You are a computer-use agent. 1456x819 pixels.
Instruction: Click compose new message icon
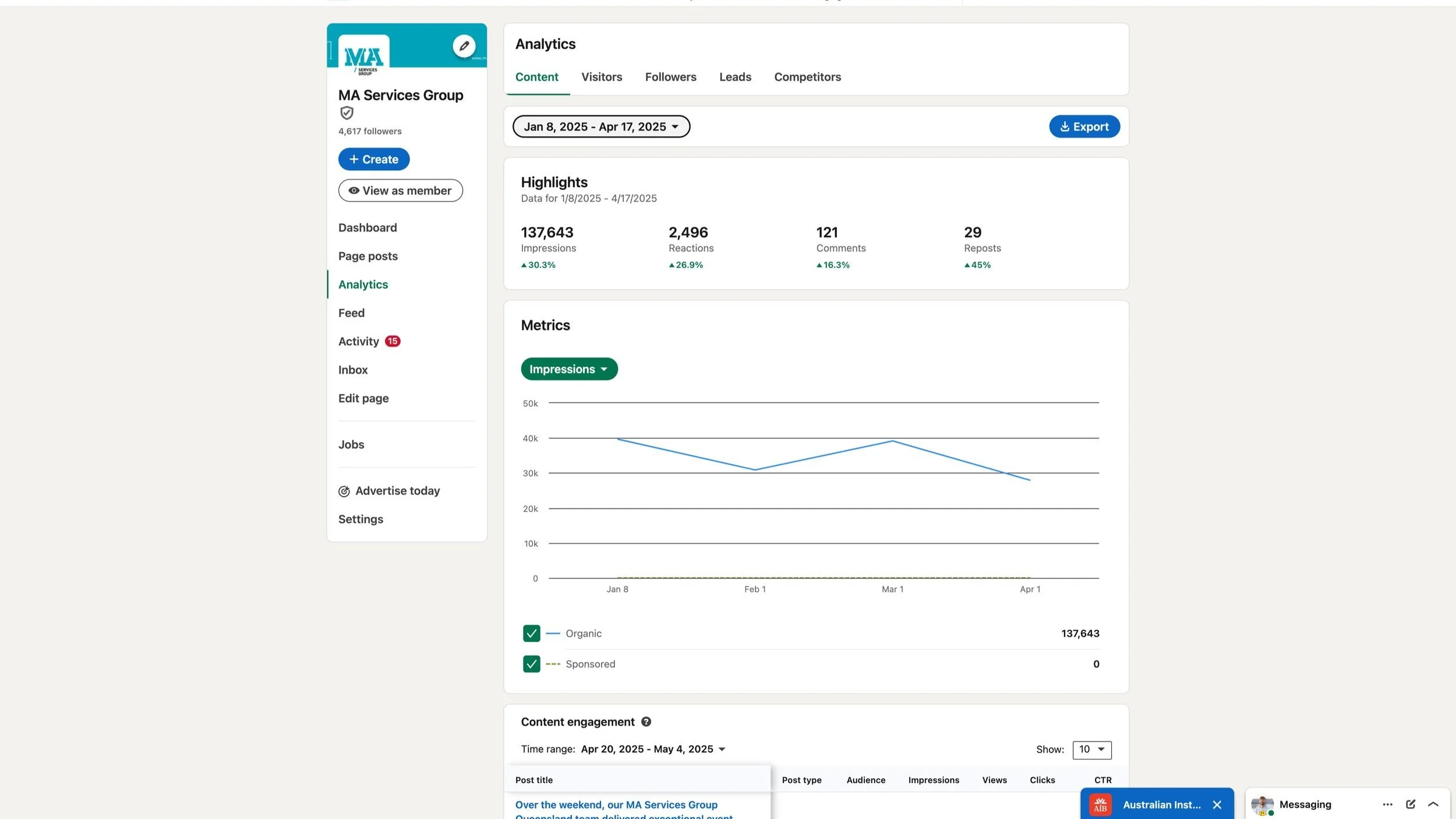pos(1410,804)
